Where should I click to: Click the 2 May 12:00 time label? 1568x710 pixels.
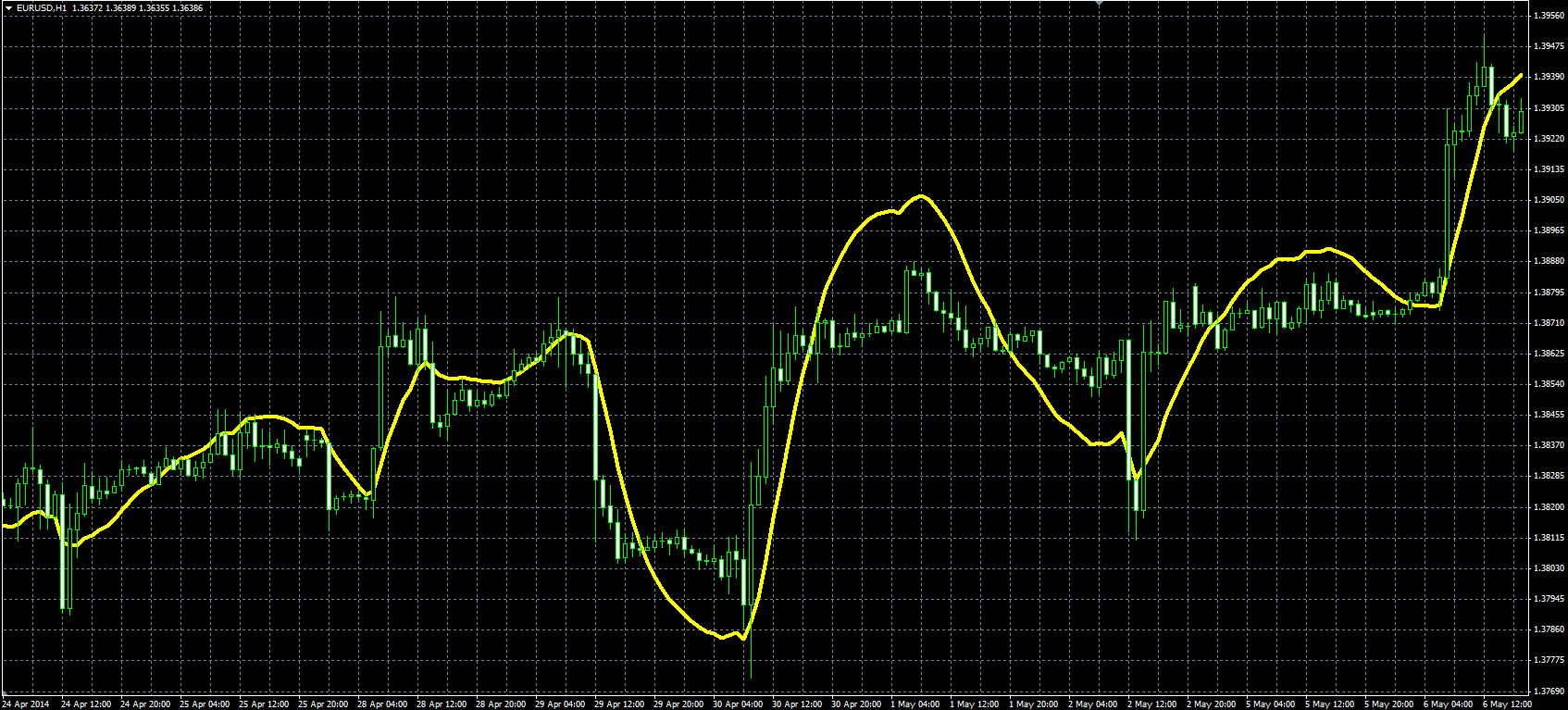(x=1154, y=704)
